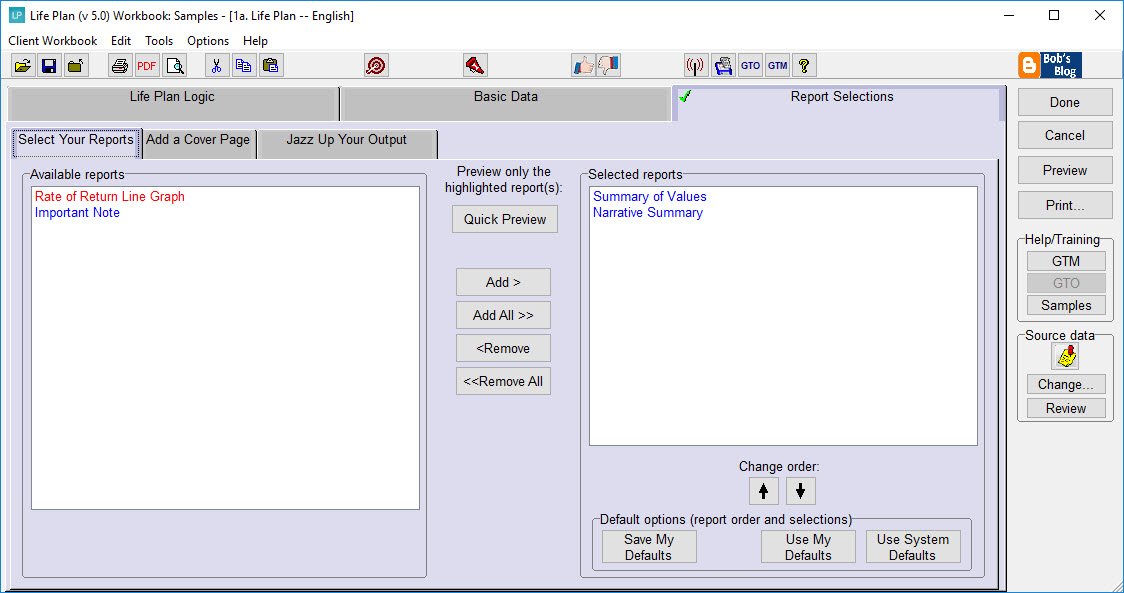The image size is (1124, 593).
Task: Export the report to PDF
Action: [146, 64]
